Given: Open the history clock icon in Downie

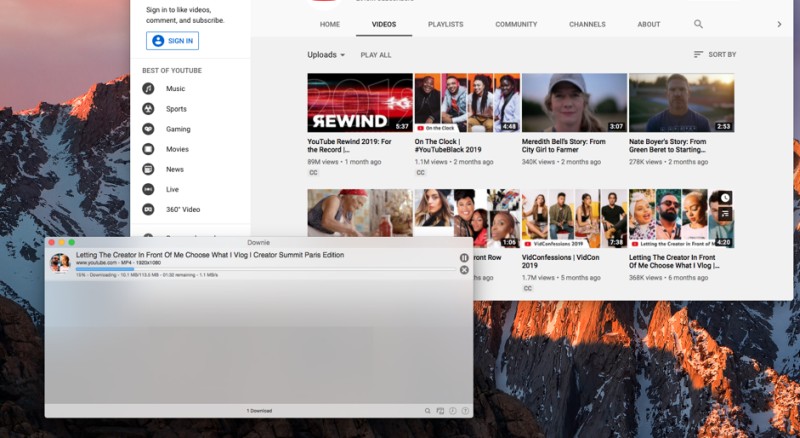Looking at the screenshot, I should (x=453, y=411).
